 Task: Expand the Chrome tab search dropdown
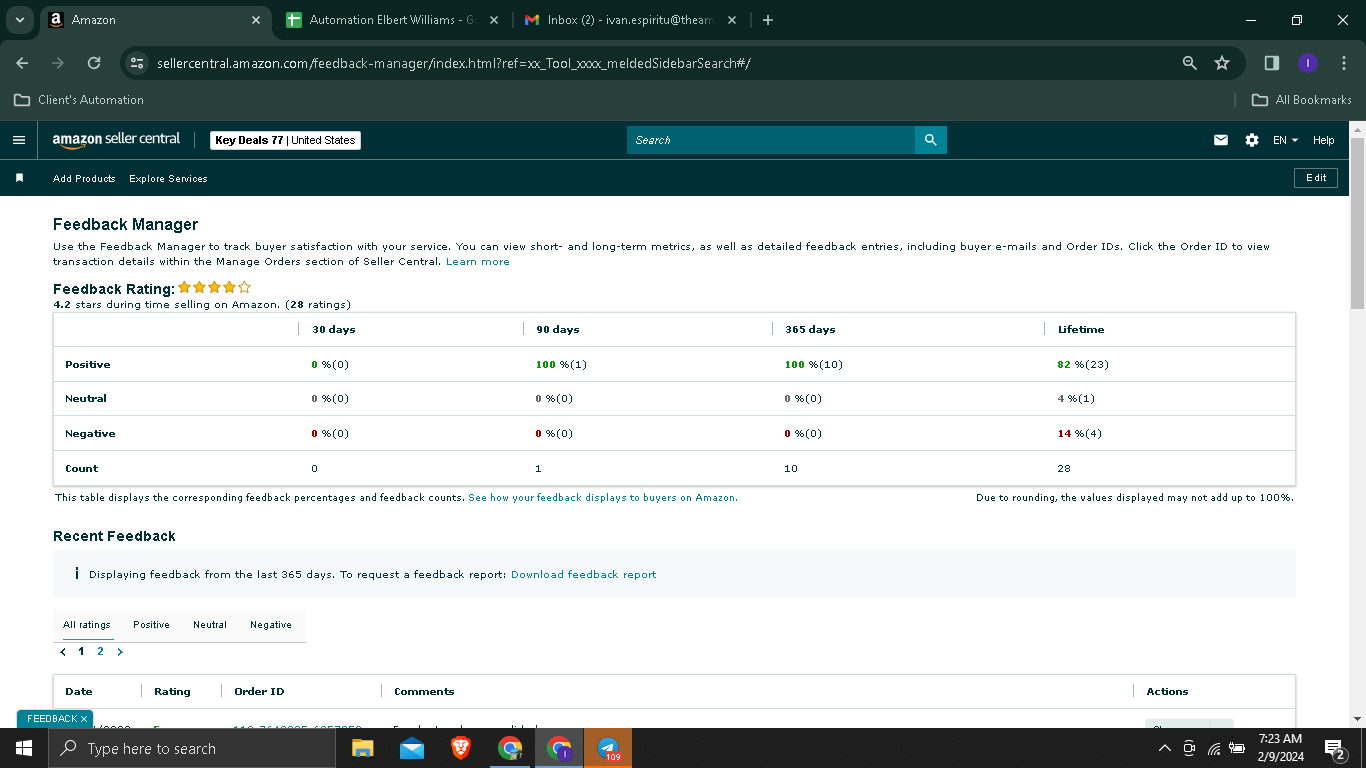click(x=20, y=20)
